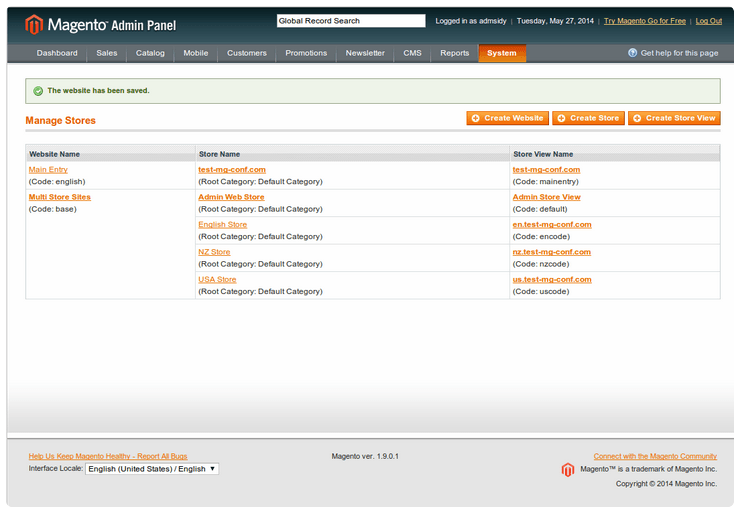Click the text (Code: english)
The height and width of the screenshot is (513, 741).
coord(57,181)
